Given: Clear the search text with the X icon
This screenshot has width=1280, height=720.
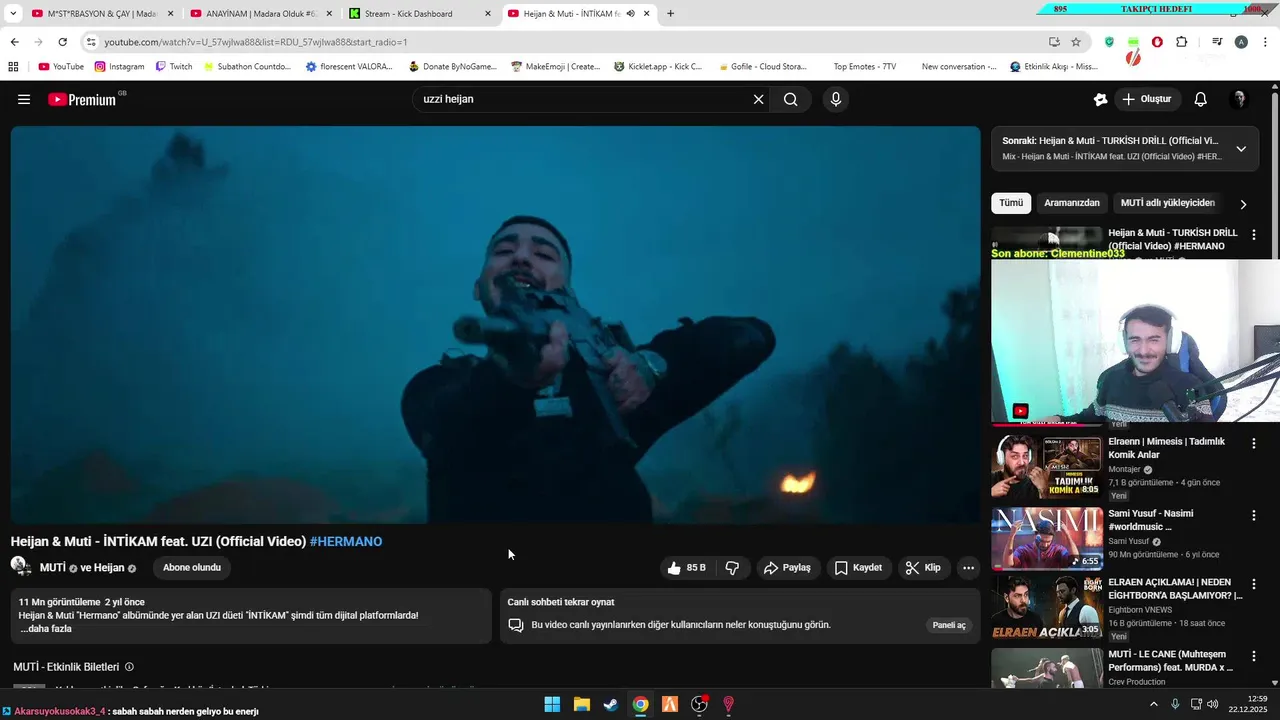Looking at the screenshot, I should (758, 99).
